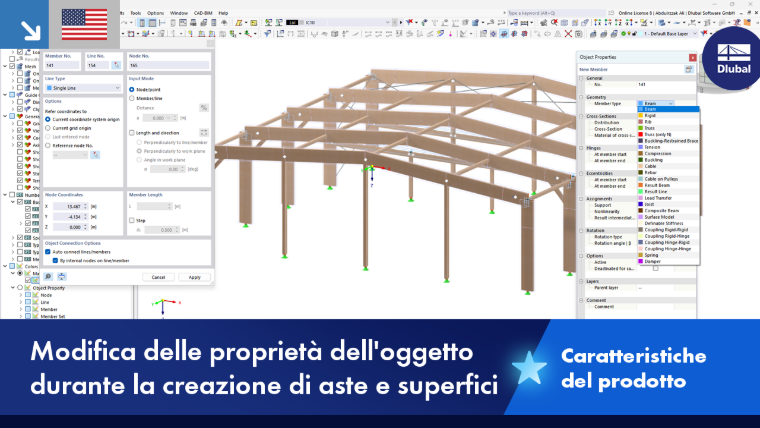
Task: Click the red-flag filter icon right of layer combo
Action: [704, 33]
